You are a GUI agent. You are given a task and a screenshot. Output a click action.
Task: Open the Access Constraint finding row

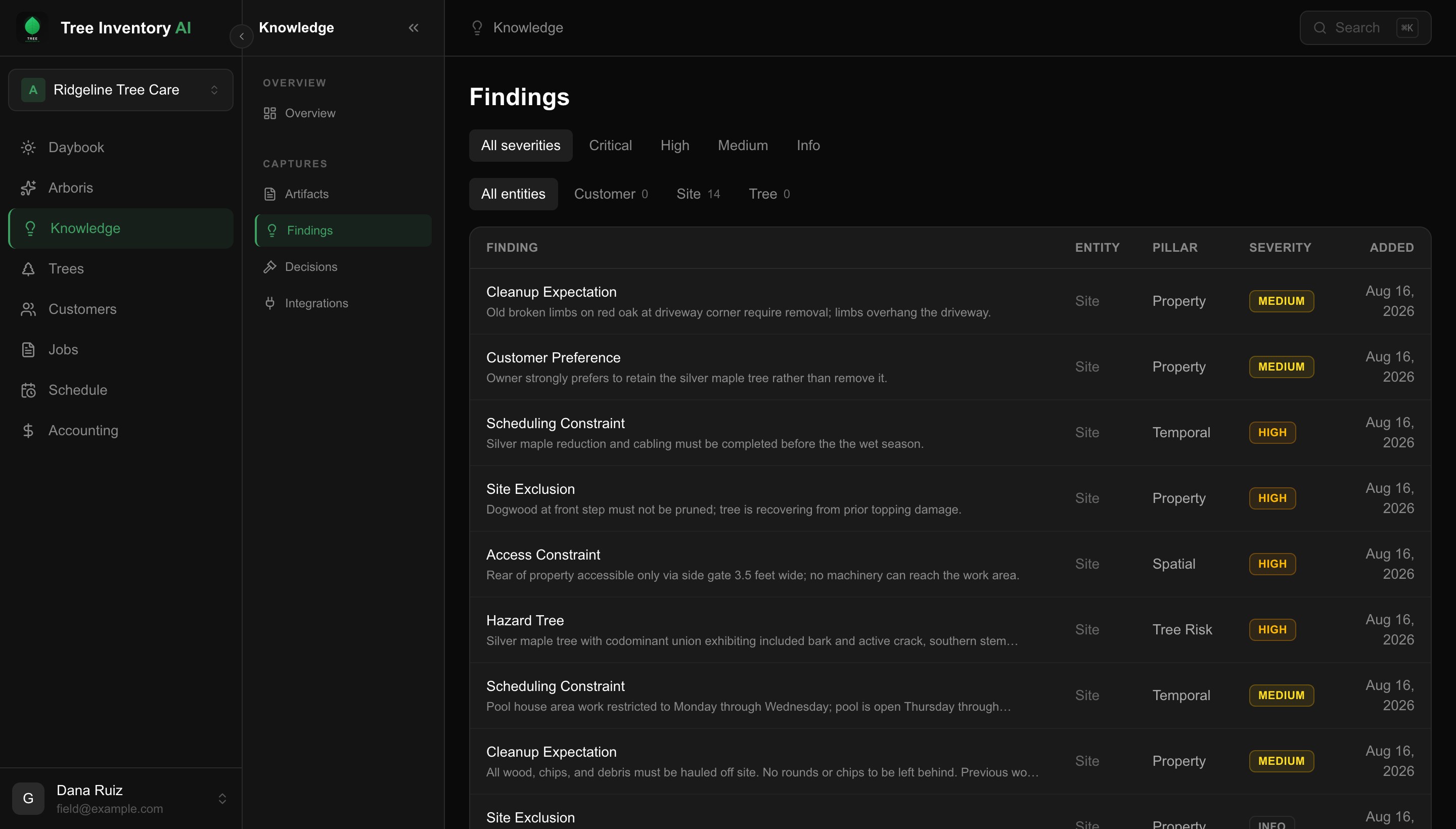pos(950,564)
